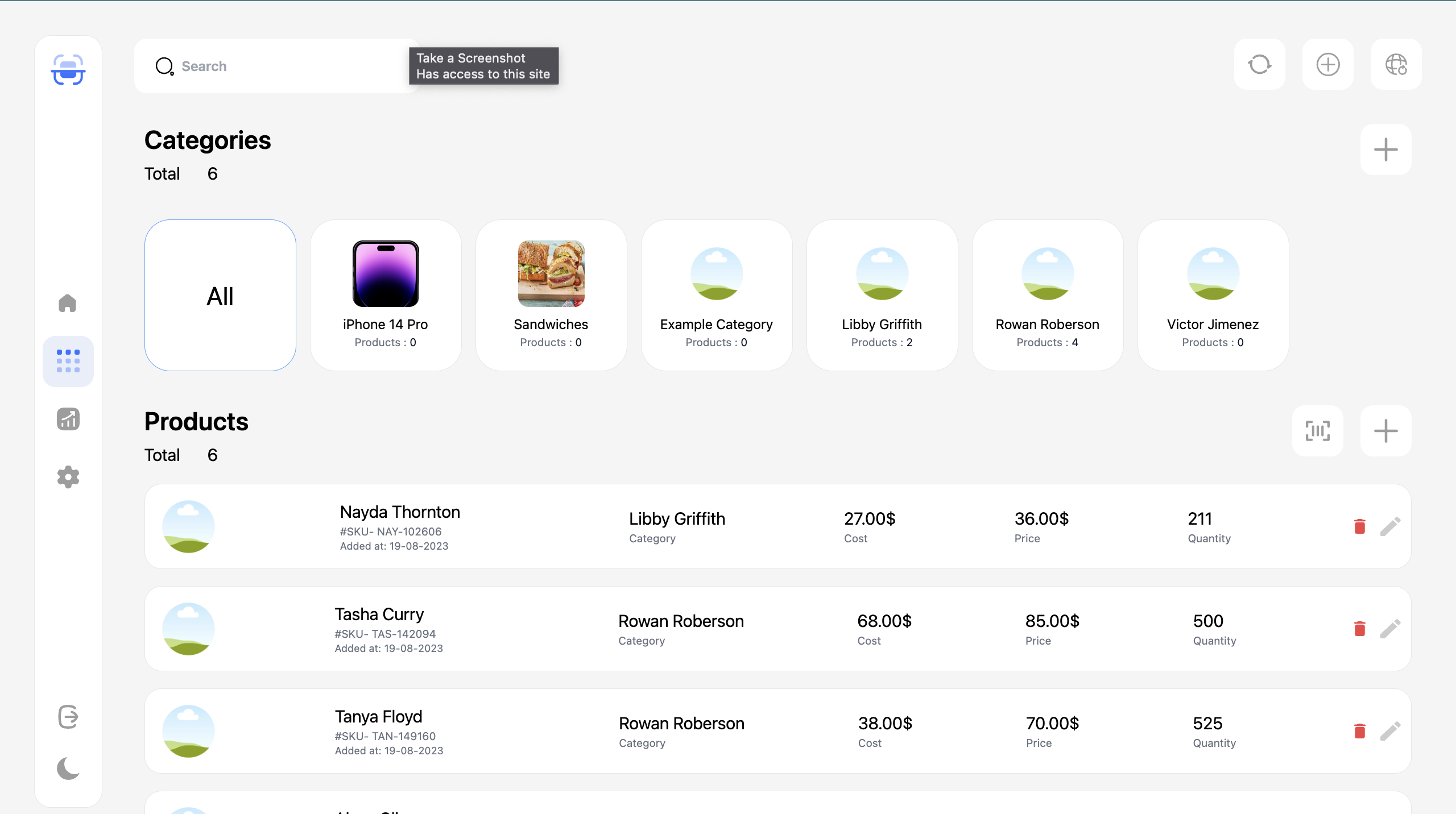The width and height of the screenshot is (1456, 814).
Task: Add a new category with plus button
Action: [x=1385, y=149]
